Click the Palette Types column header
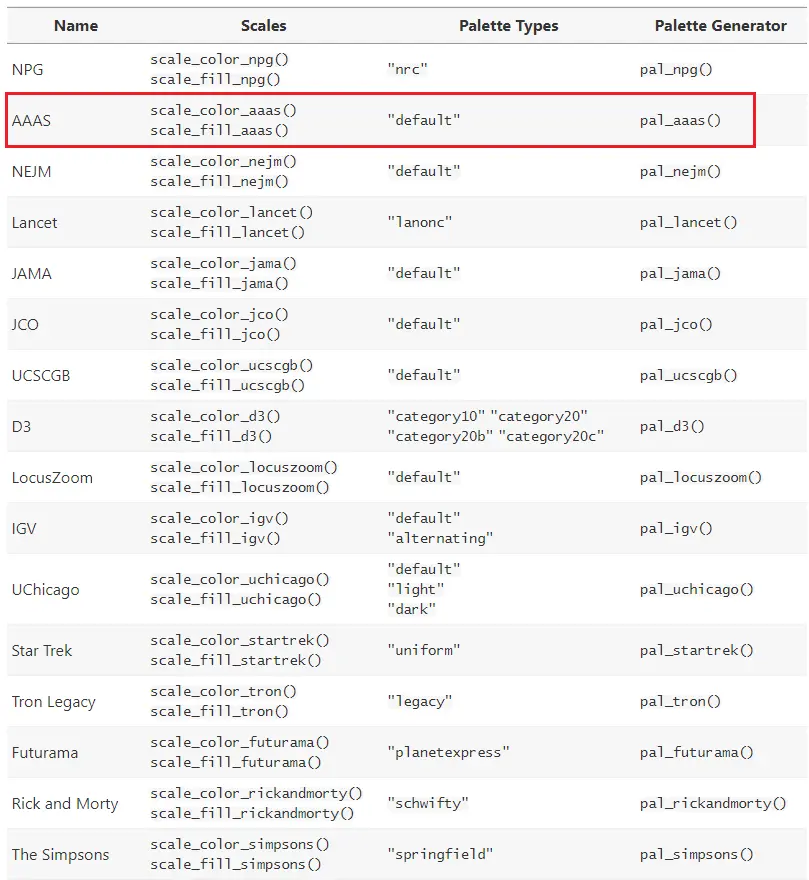 click(x=509, y=26)
